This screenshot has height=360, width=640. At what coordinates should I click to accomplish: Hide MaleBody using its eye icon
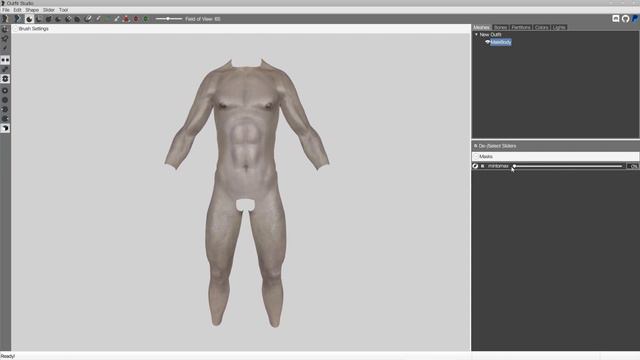point(487,42)
